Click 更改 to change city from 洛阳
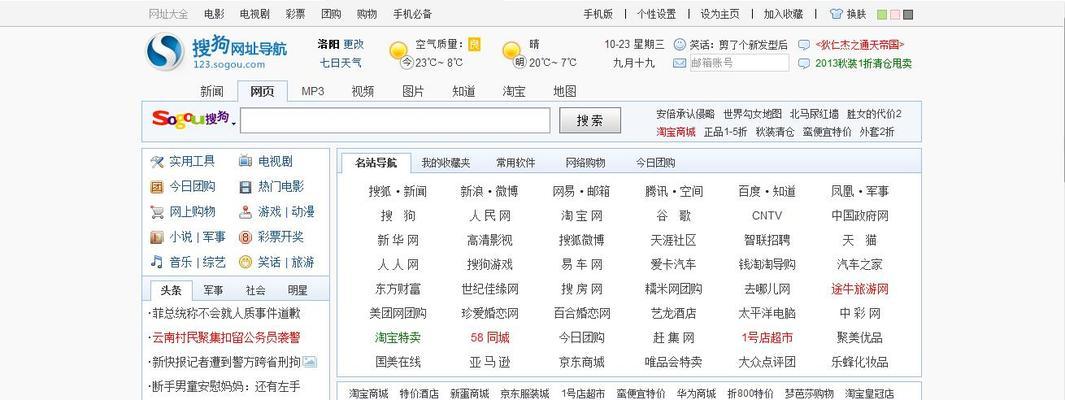Image resolution: width=1065 pixels, height=400 pixels. click(x=353, y=44)
